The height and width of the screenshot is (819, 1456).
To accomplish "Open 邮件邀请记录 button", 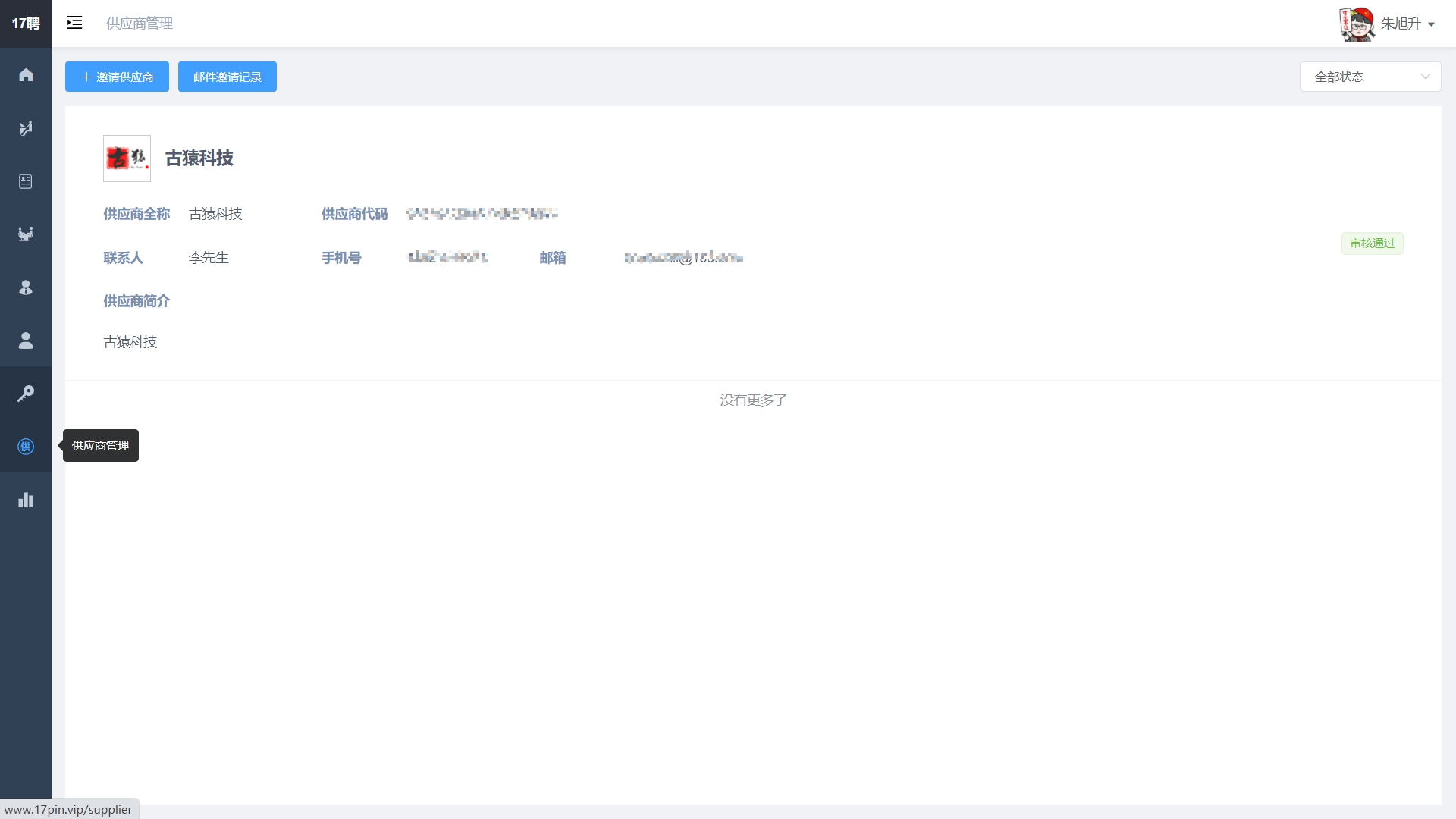I will pyautogui.click(x=227, y=77).
